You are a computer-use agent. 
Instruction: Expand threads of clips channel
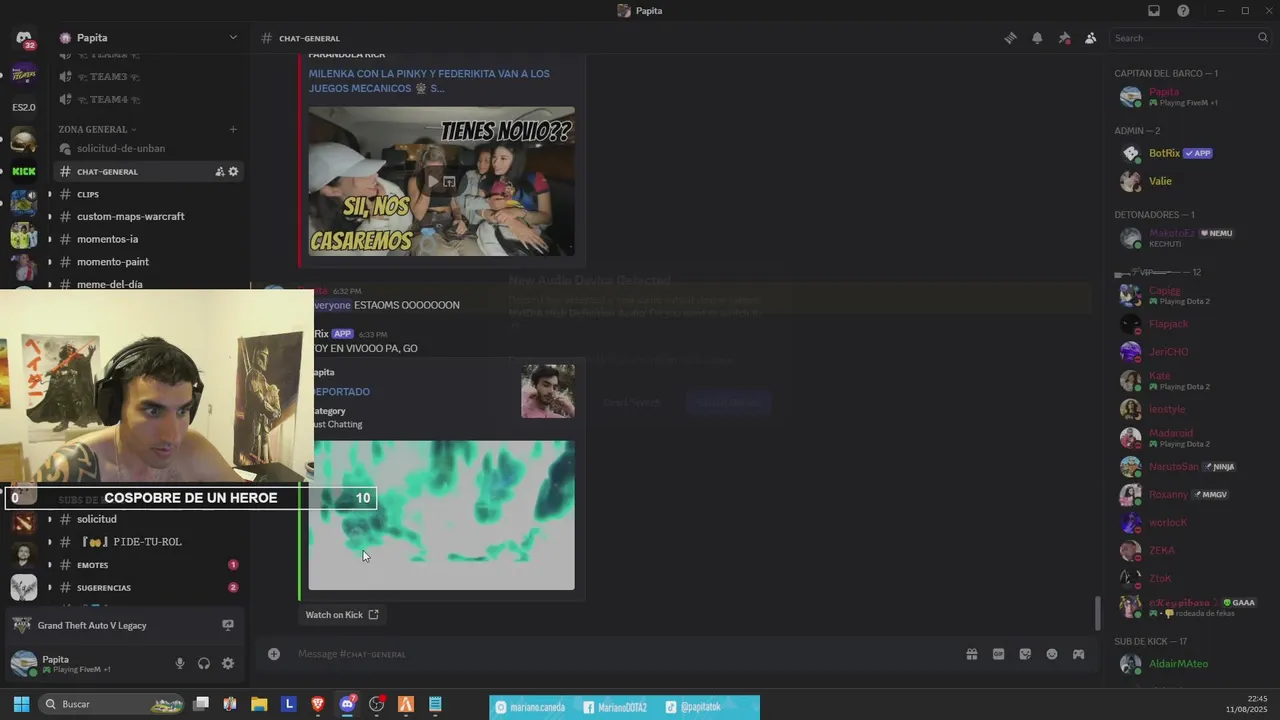tap(49, 194)
